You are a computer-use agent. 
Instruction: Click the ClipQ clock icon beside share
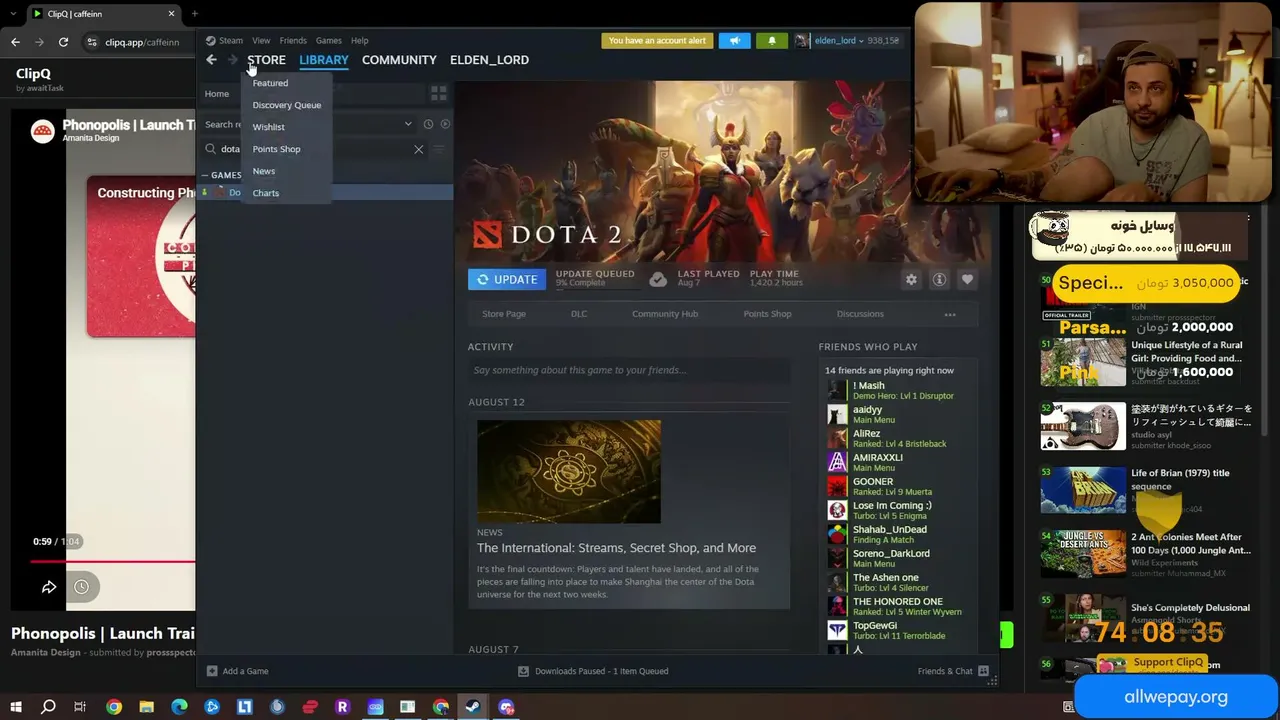coord(81,587)
